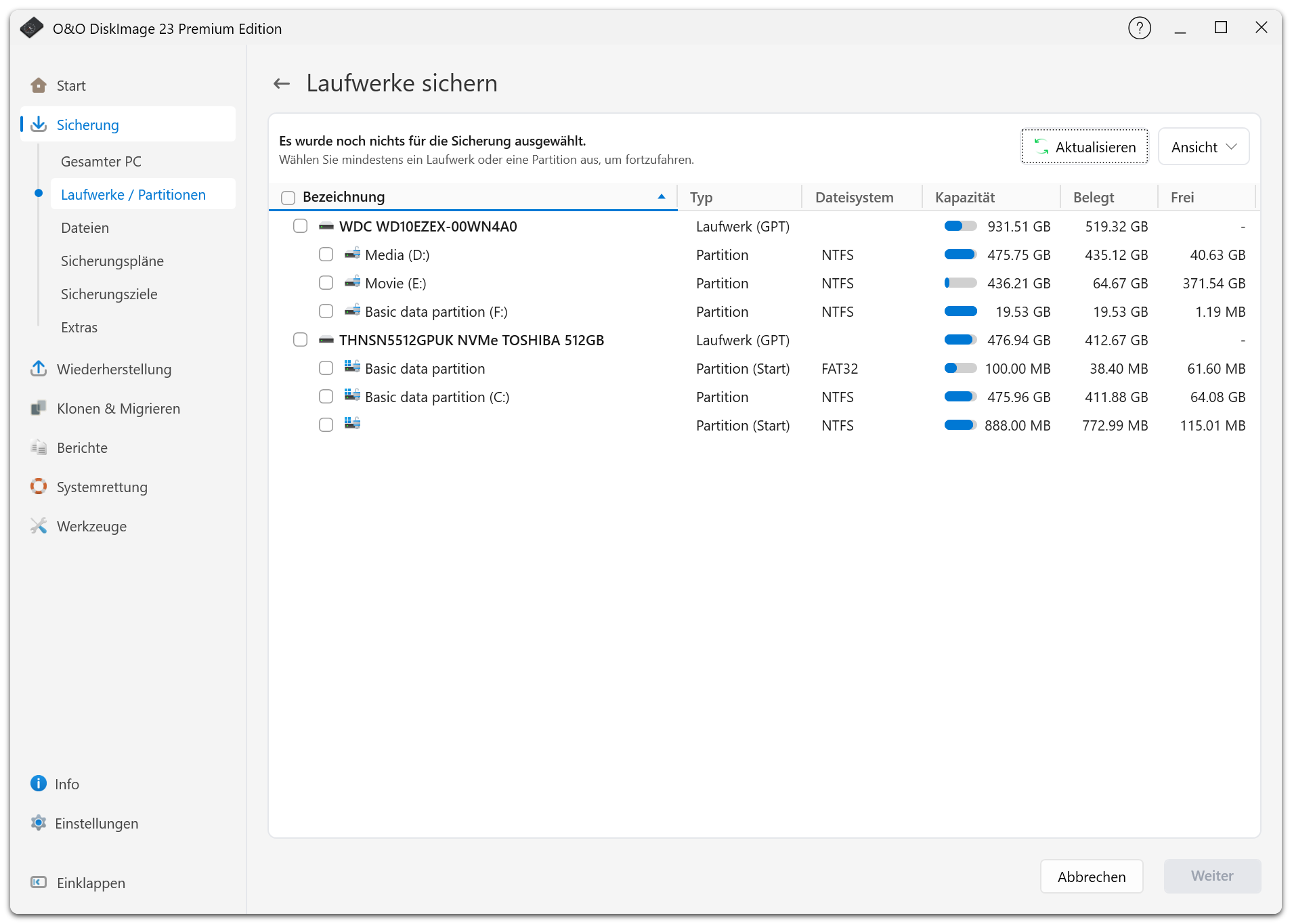Check the Basic data partition (C:) checkbox
The height and width of the screenshot is (924, 1292).
click(x=326, y=397)
